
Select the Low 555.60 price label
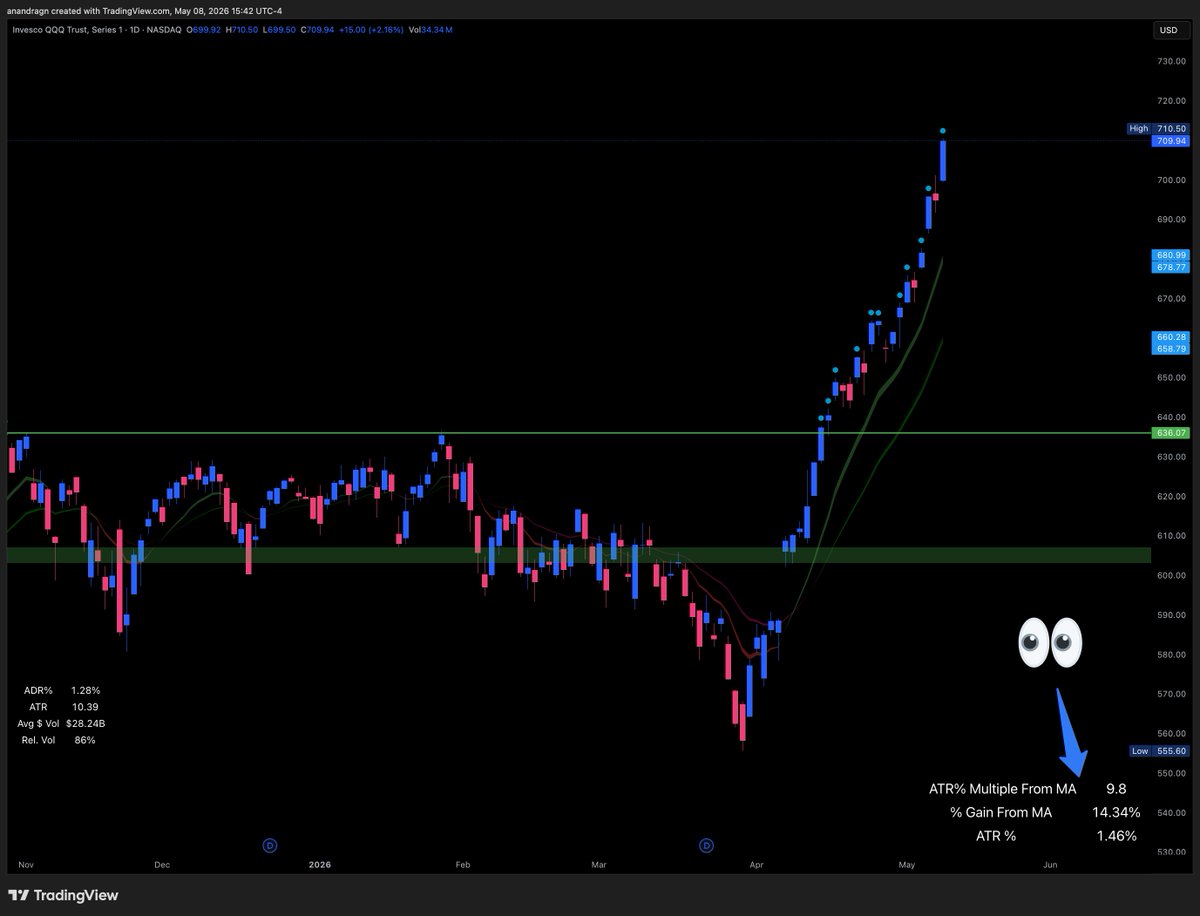pyautogui.click(x=1158, y=751)
